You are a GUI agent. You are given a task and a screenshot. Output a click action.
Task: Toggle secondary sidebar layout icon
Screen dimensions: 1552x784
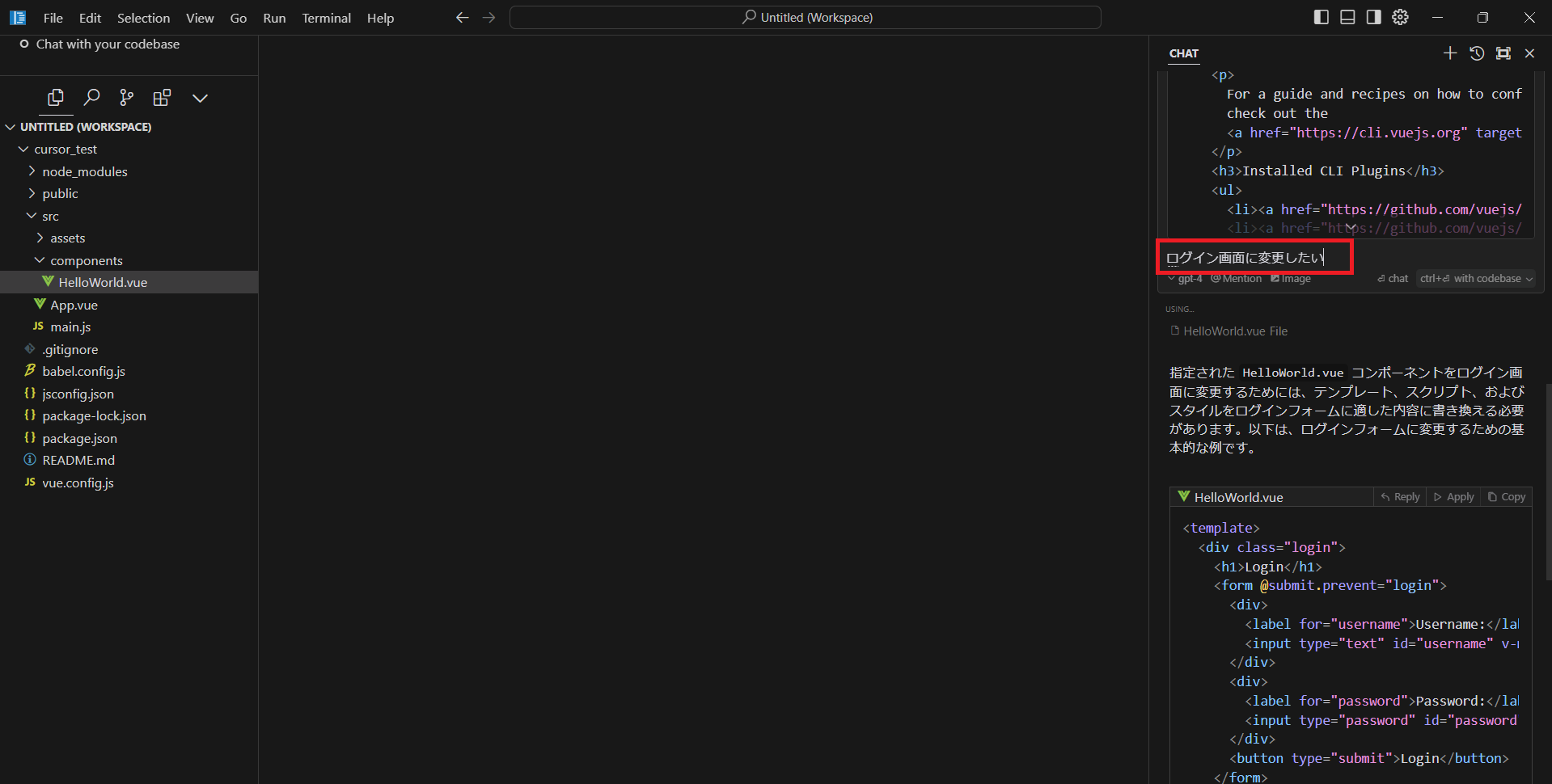coord(1373,17)
